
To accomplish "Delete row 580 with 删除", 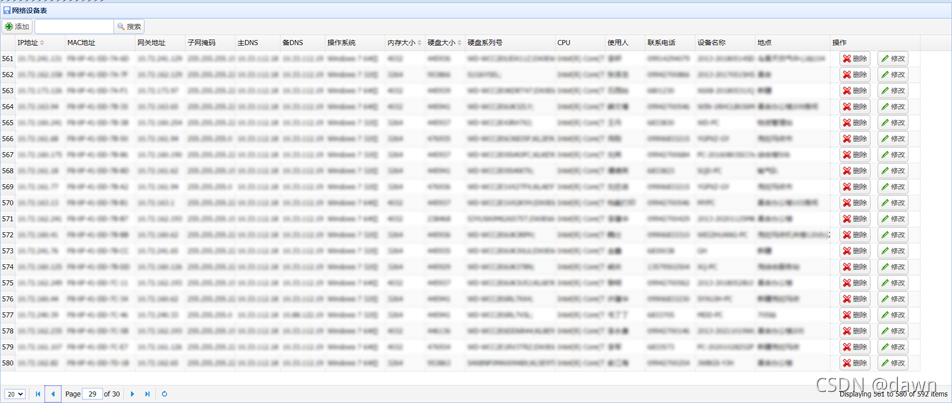I will pos(855,363).
